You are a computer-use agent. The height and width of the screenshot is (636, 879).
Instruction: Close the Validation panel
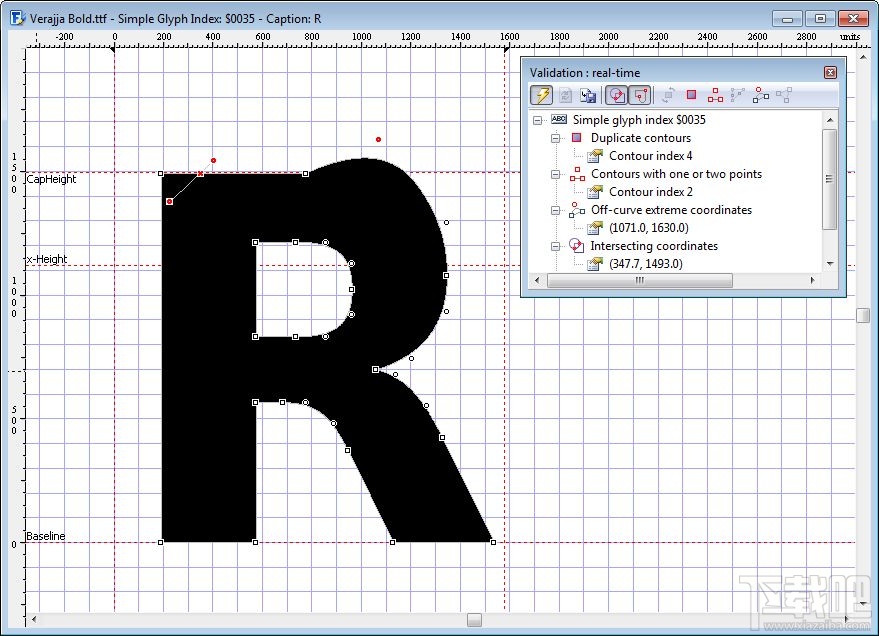tap(830, 72)
